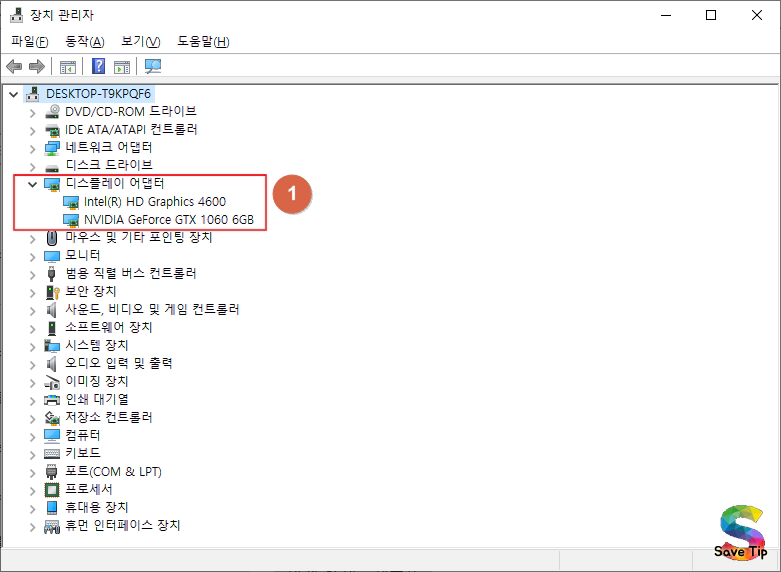Expand the IDE ATA/ATAPI 컨트롤러 node
This screenshot has width=781, height=572.
33,131
